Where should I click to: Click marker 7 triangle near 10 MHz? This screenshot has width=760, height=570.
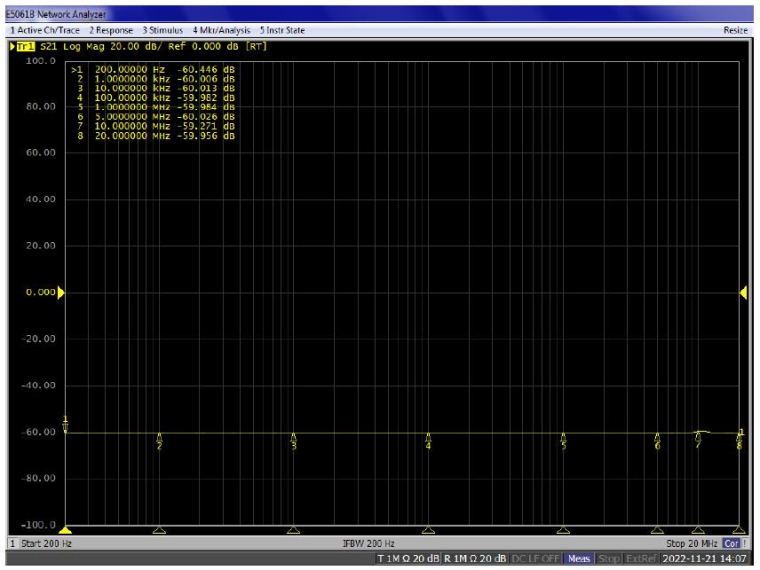(698, 436)
